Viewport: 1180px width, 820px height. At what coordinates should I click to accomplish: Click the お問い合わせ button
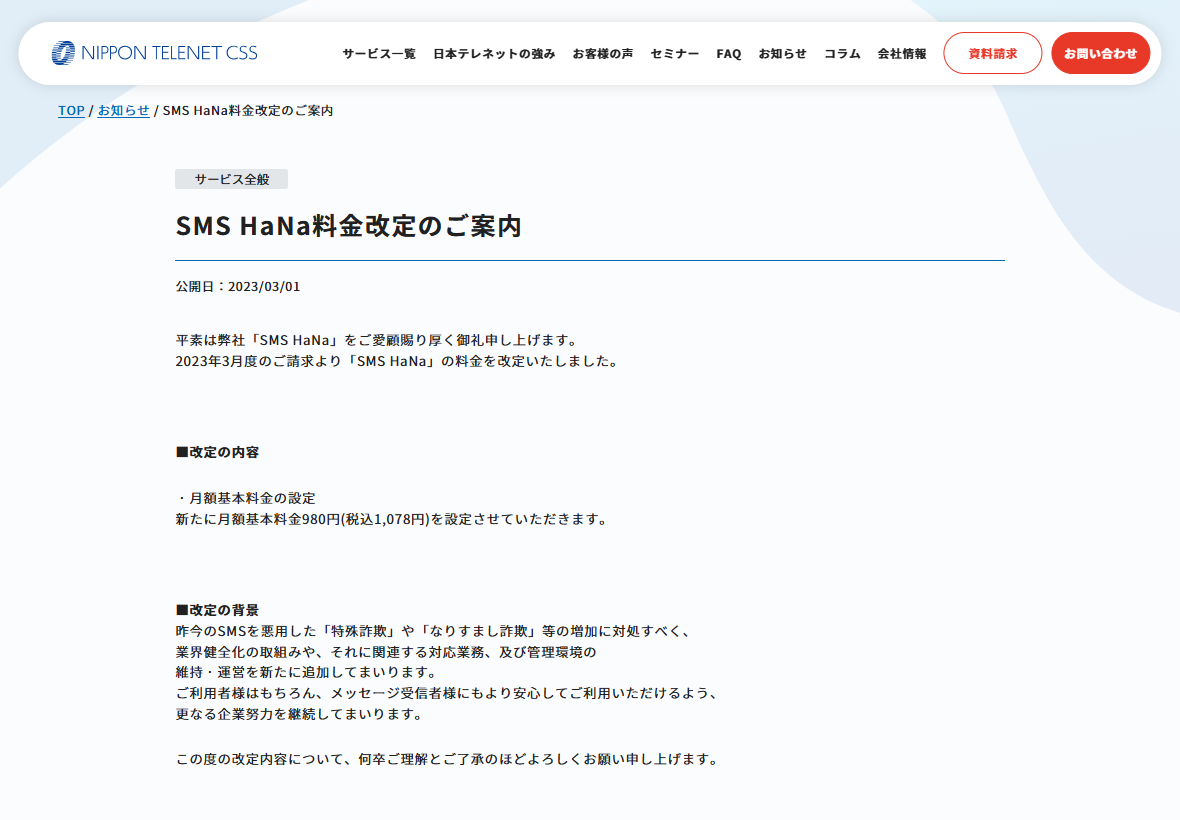tap(1100, 53)
